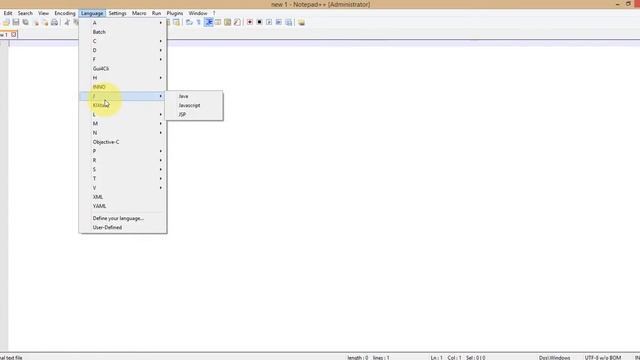640x360 pixels.
Task: Expand the M languages submenu
Action: click(x=123, y=124)
